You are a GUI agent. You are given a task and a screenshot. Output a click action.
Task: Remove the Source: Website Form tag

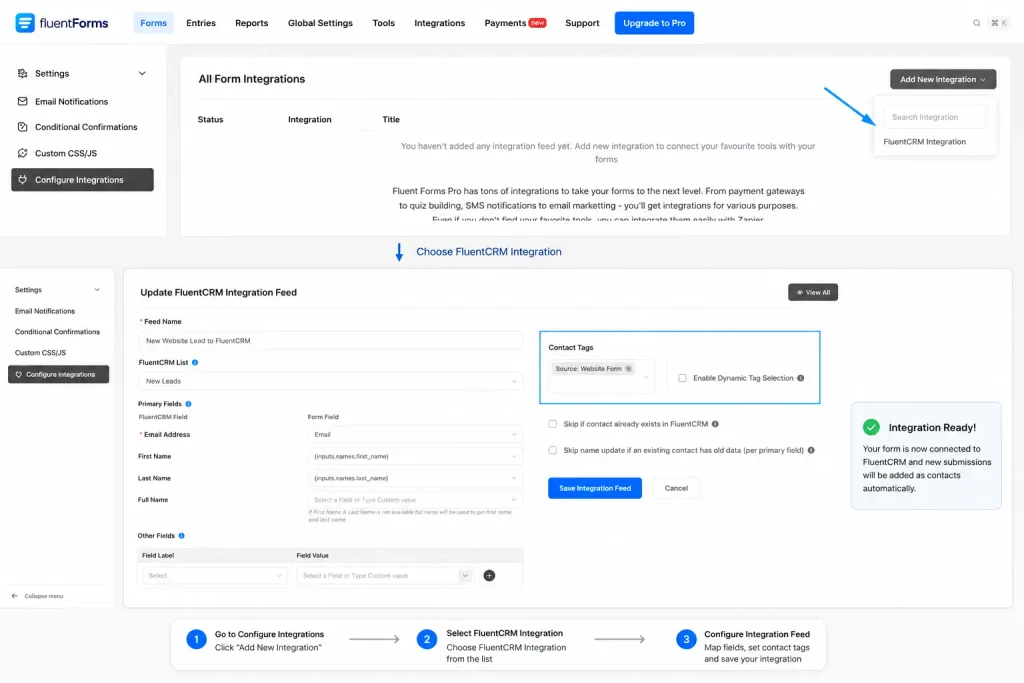coord(628,368)
